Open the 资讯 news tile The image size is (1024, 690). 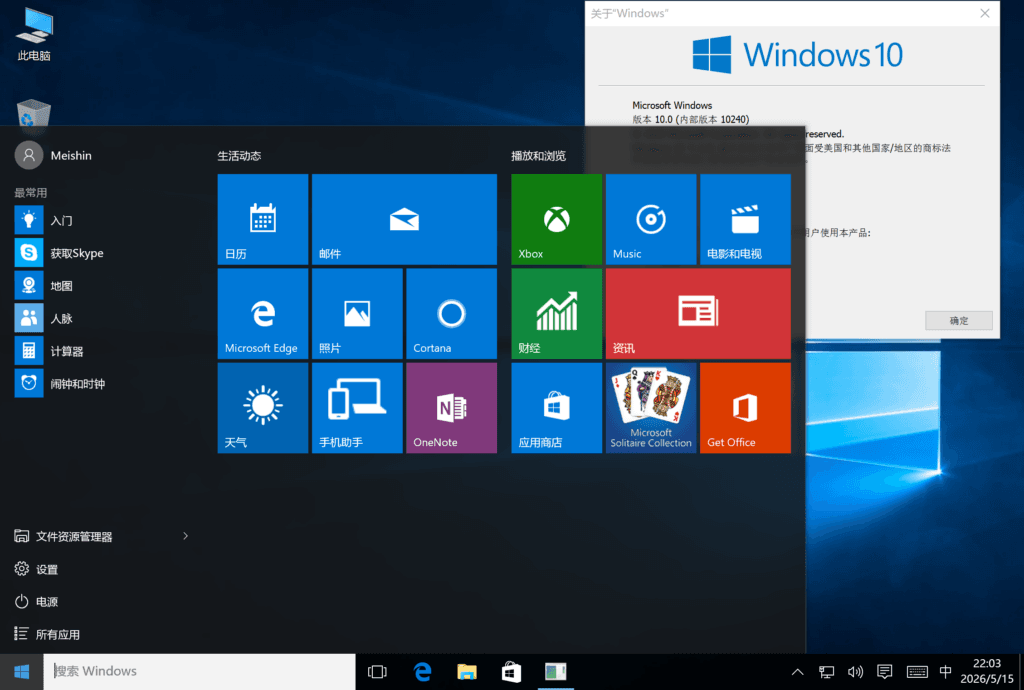point(698,313)
